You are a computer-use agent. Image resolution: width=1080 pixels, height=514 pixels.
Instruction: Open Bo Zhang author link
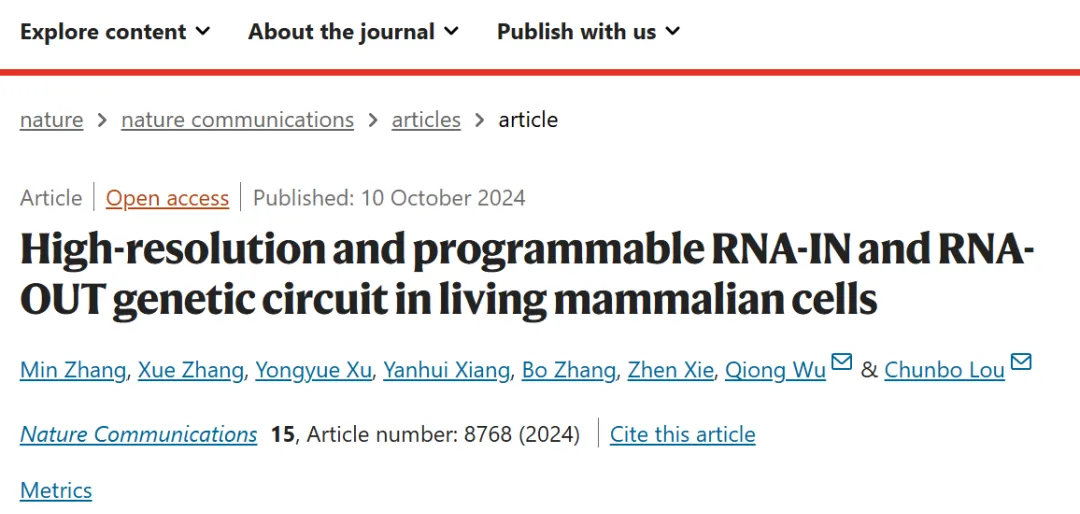[x=568, y=371]
